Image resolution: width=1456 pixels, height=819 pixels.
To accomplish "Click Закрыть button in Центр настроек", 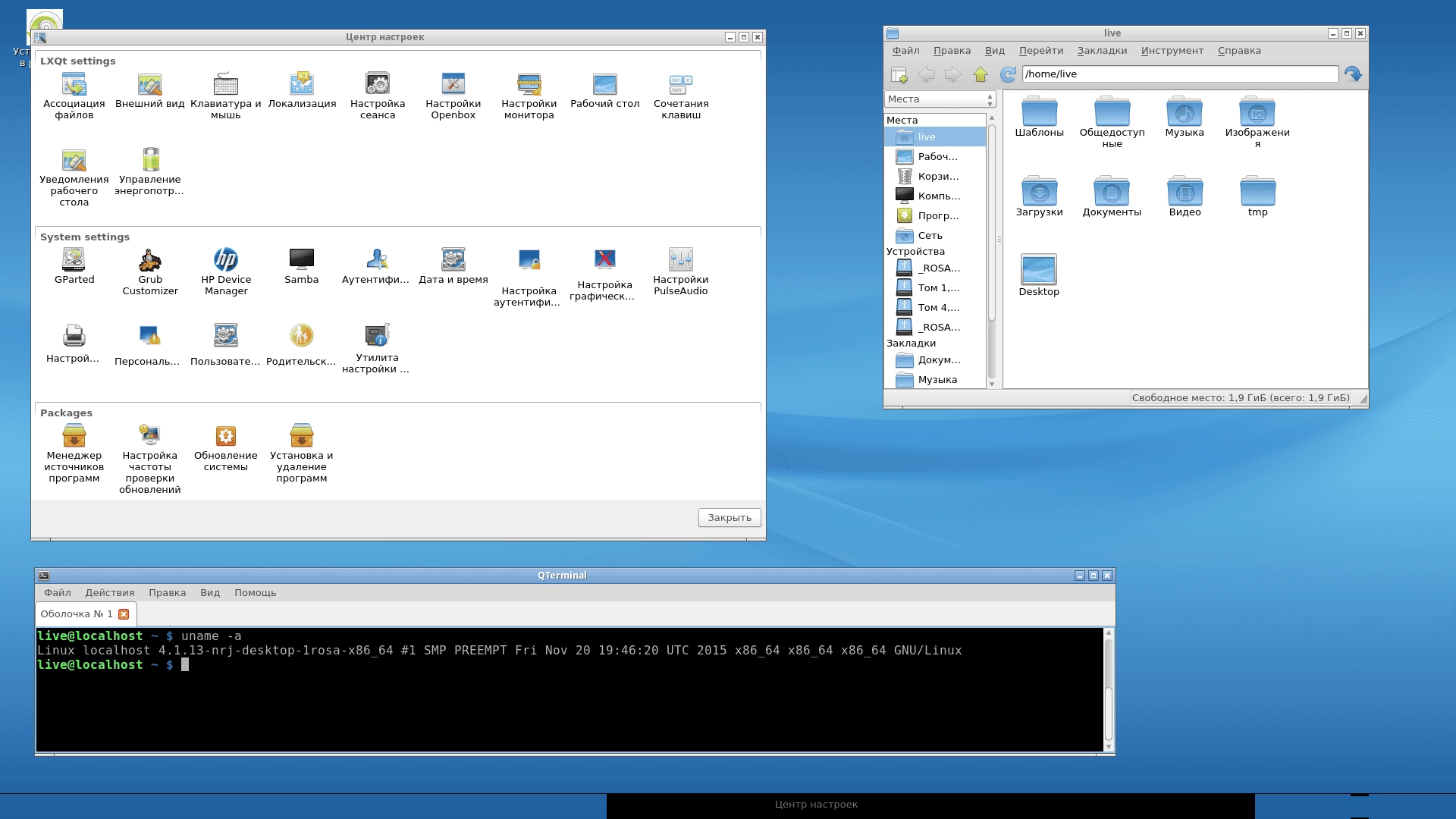I will click(730, 518).
